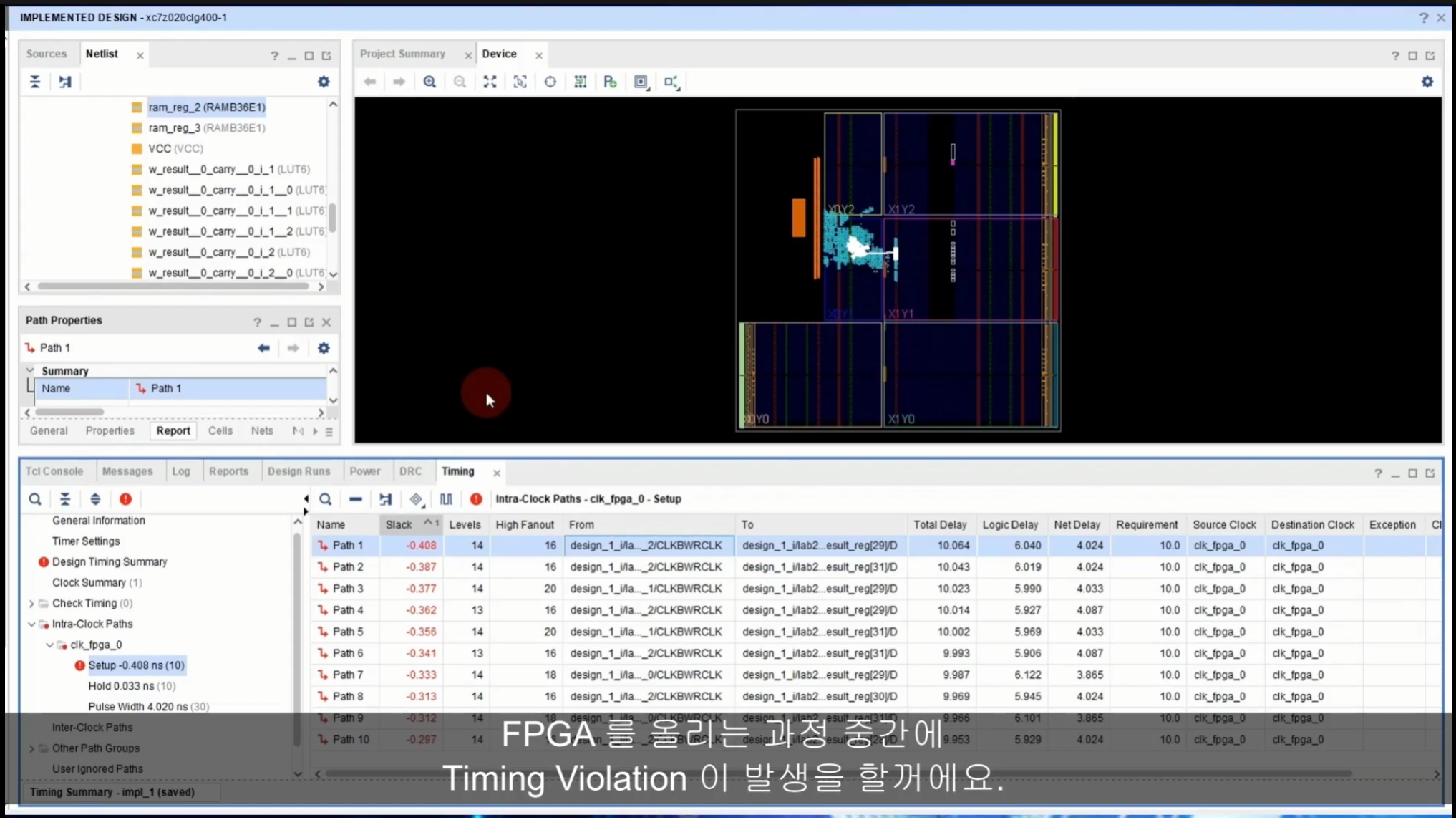Click the Path Properties settings gear

click(x=324, y=348)
